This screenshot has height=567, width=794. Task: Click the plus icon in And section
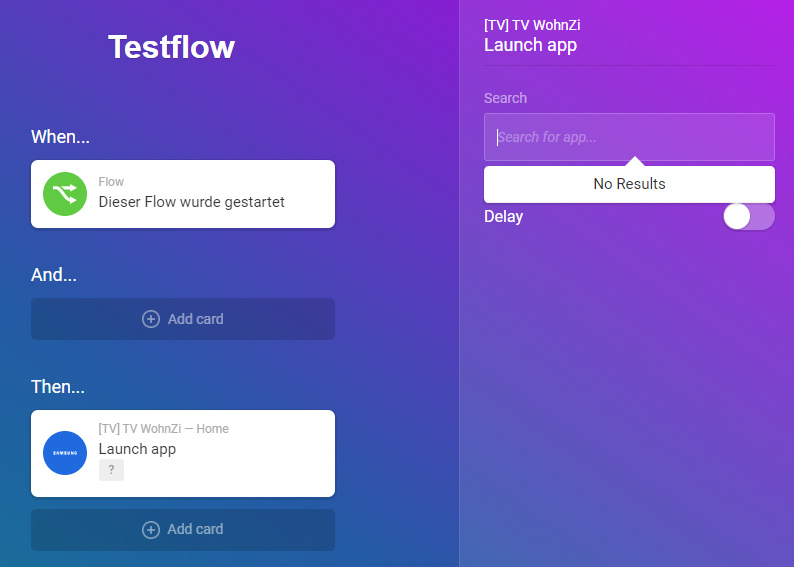pos(151,319)
